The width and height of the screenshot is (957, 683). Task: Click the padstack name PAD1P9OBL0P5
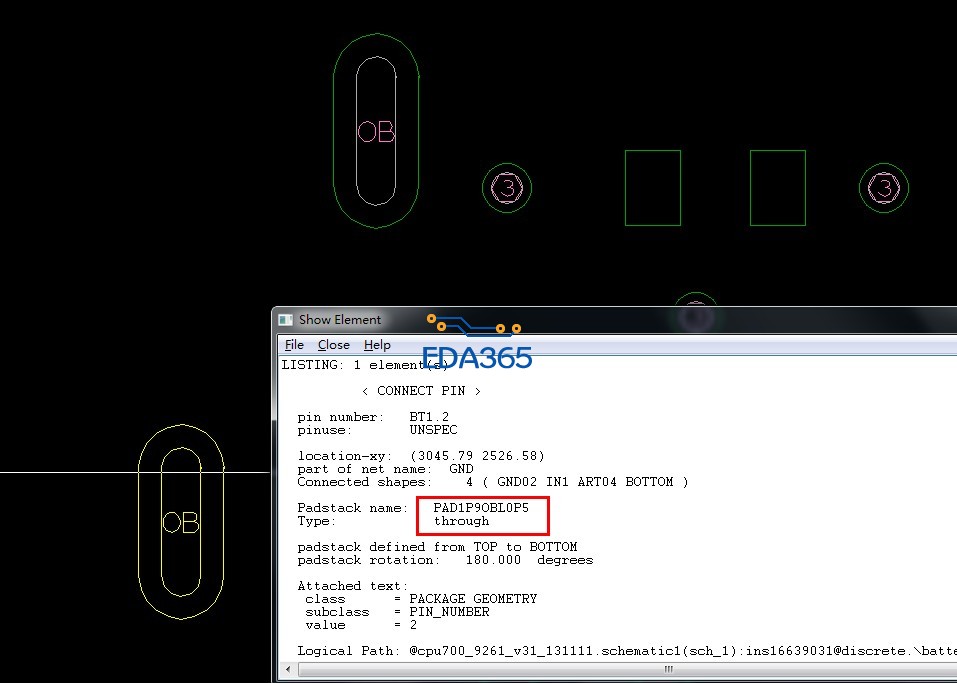[x=481, y=508]
